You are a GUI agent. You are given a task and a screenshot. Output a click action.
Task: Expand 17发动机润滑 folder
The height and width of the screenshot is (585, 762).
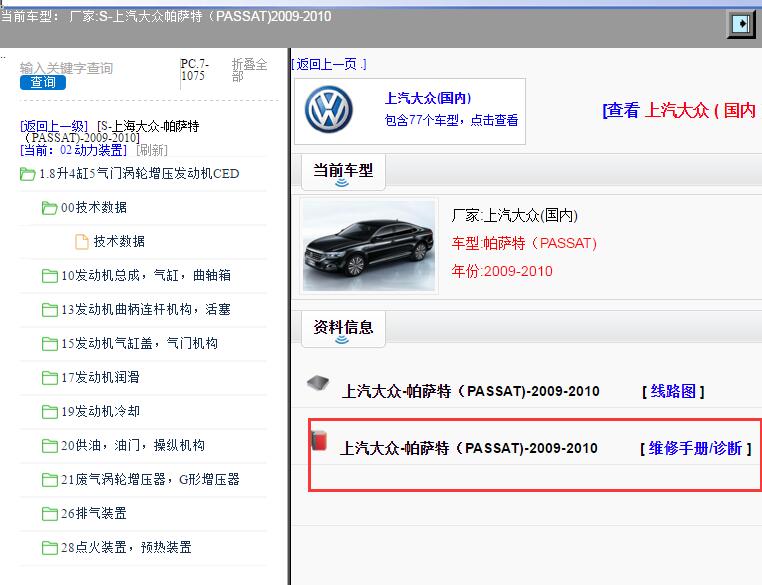(100, 378)
